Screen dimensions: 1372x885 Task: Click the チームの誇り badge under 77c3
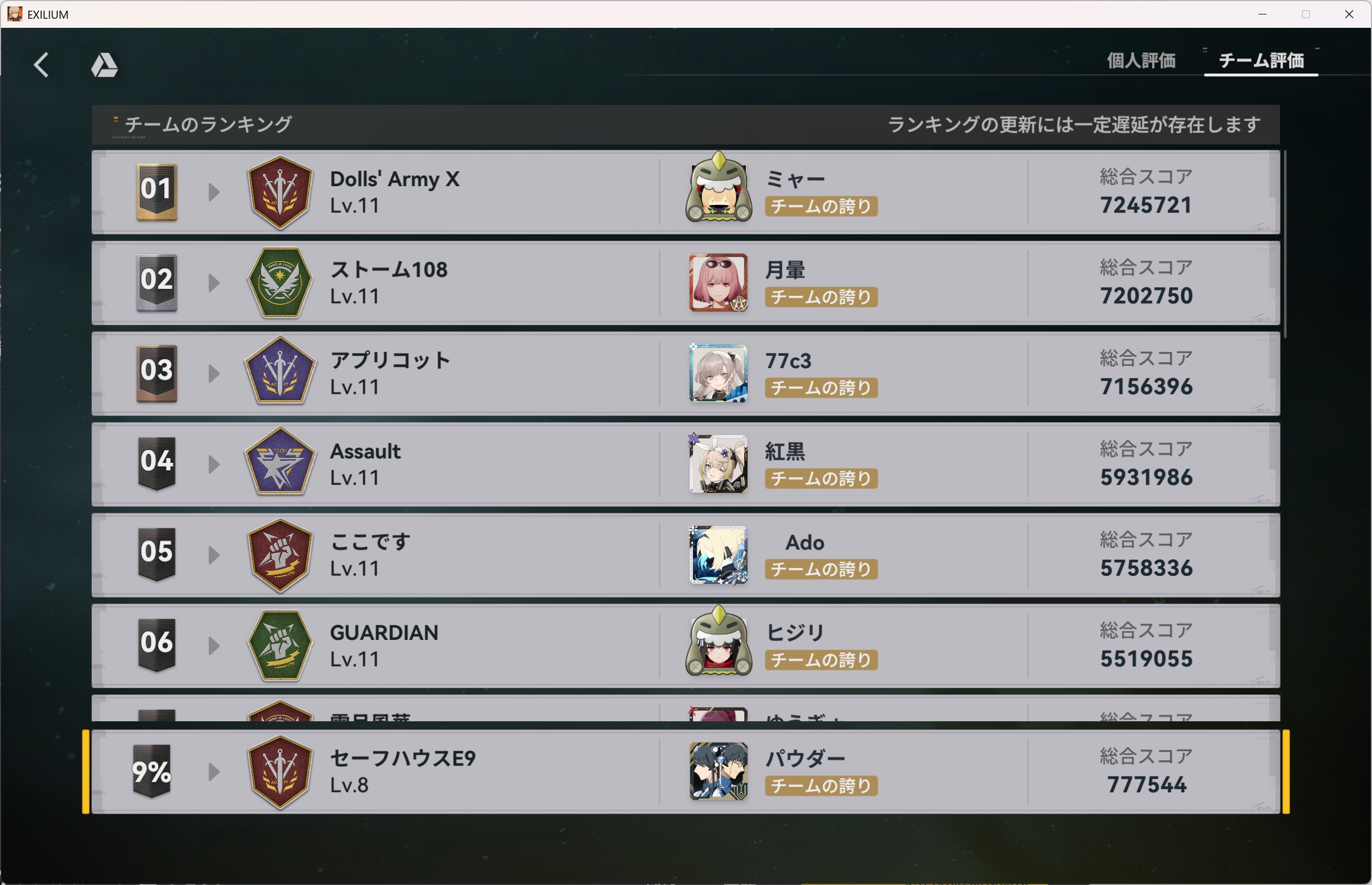pyautogui.click(x=821, y=388)
